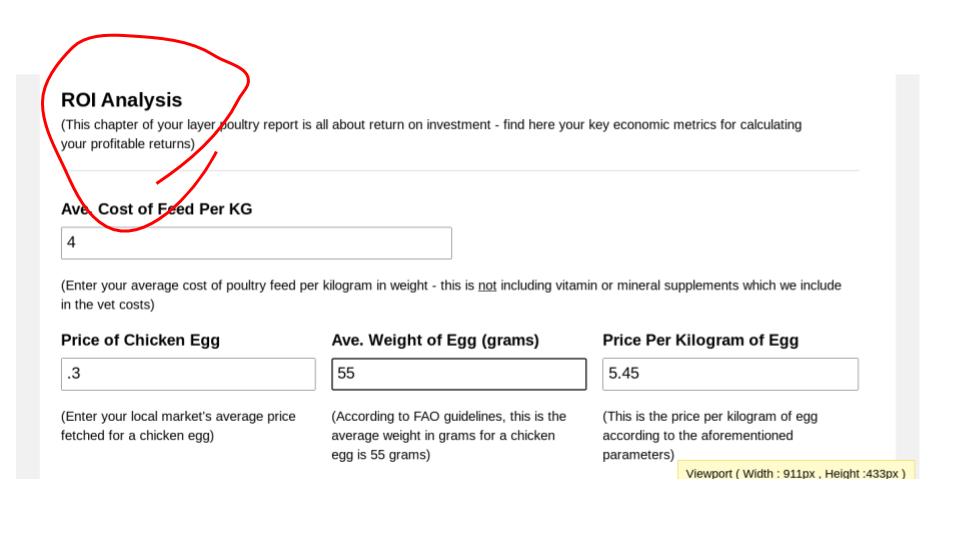Click the price per kilogram explanation text
The width and height of the screenshot is (960, 540).
pyautogui.click(x=710, y=435)
